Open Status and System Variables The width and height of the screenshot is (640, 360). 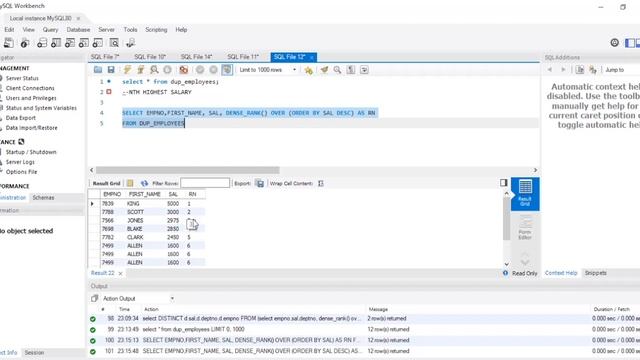[41, 108]
